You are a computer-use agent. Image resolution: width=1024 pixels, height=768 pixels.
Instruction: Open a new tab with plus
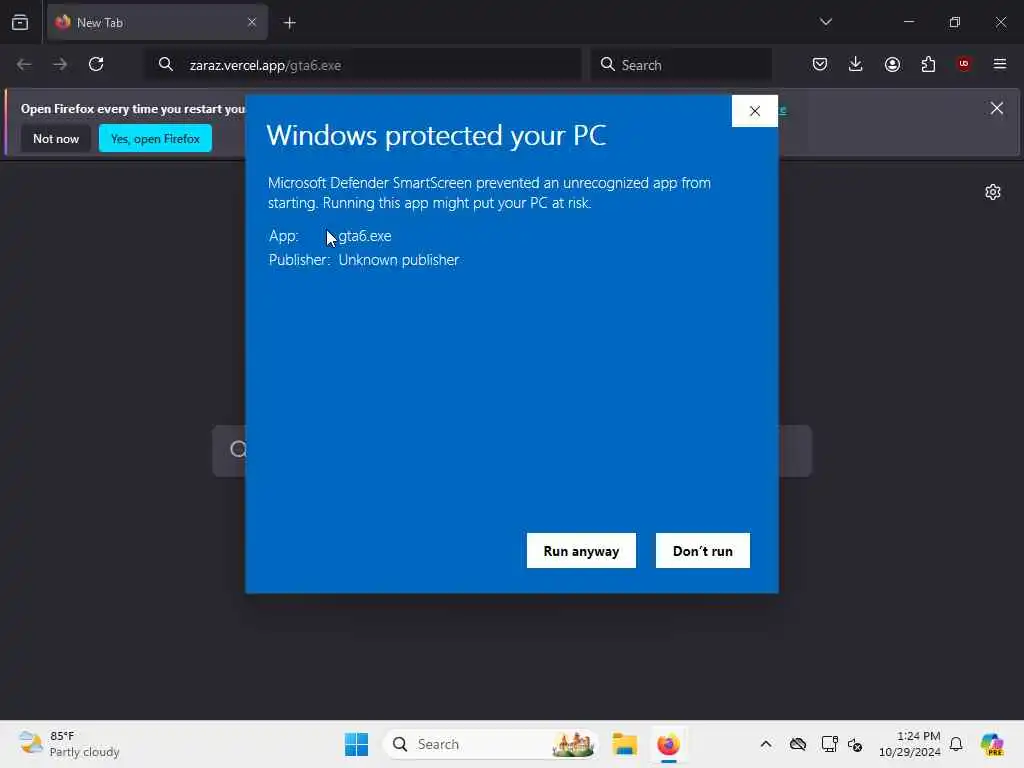coord(289,23)
